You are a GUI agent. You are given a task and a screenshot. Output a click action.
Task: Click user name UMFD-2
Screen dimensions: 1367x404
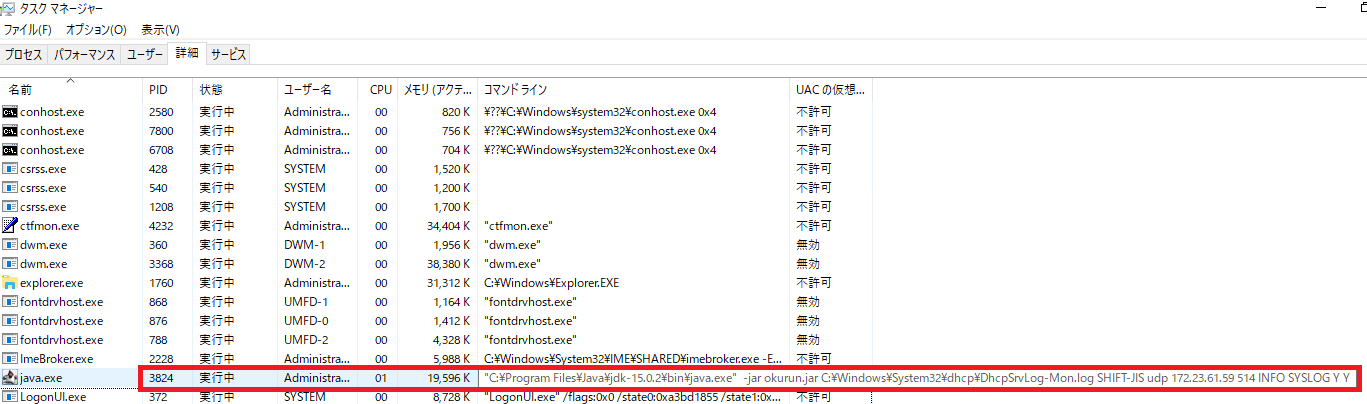pos(307,340)
